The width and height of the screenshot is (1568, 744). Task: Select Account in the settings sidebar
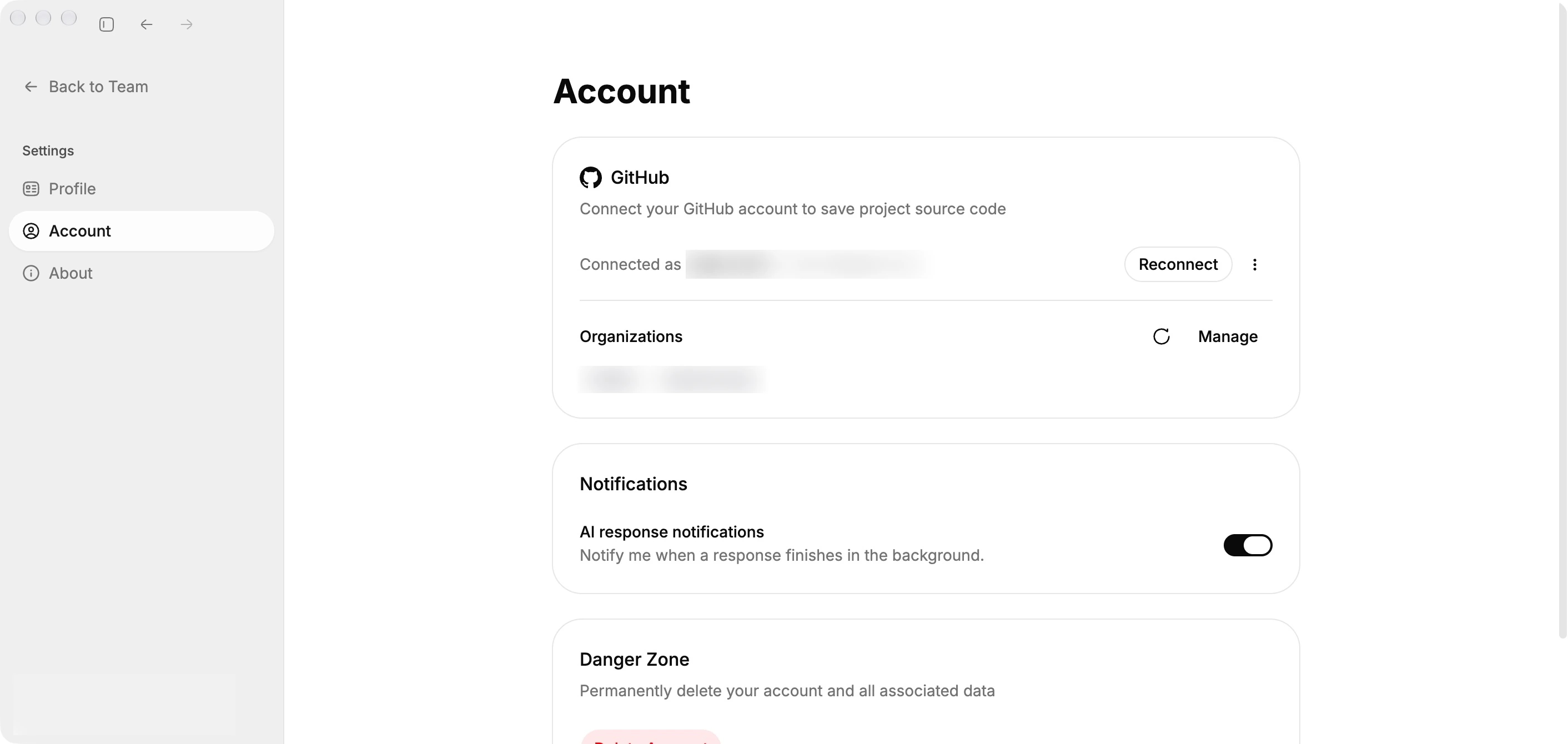pyautogui.click(x=141, y=231)
